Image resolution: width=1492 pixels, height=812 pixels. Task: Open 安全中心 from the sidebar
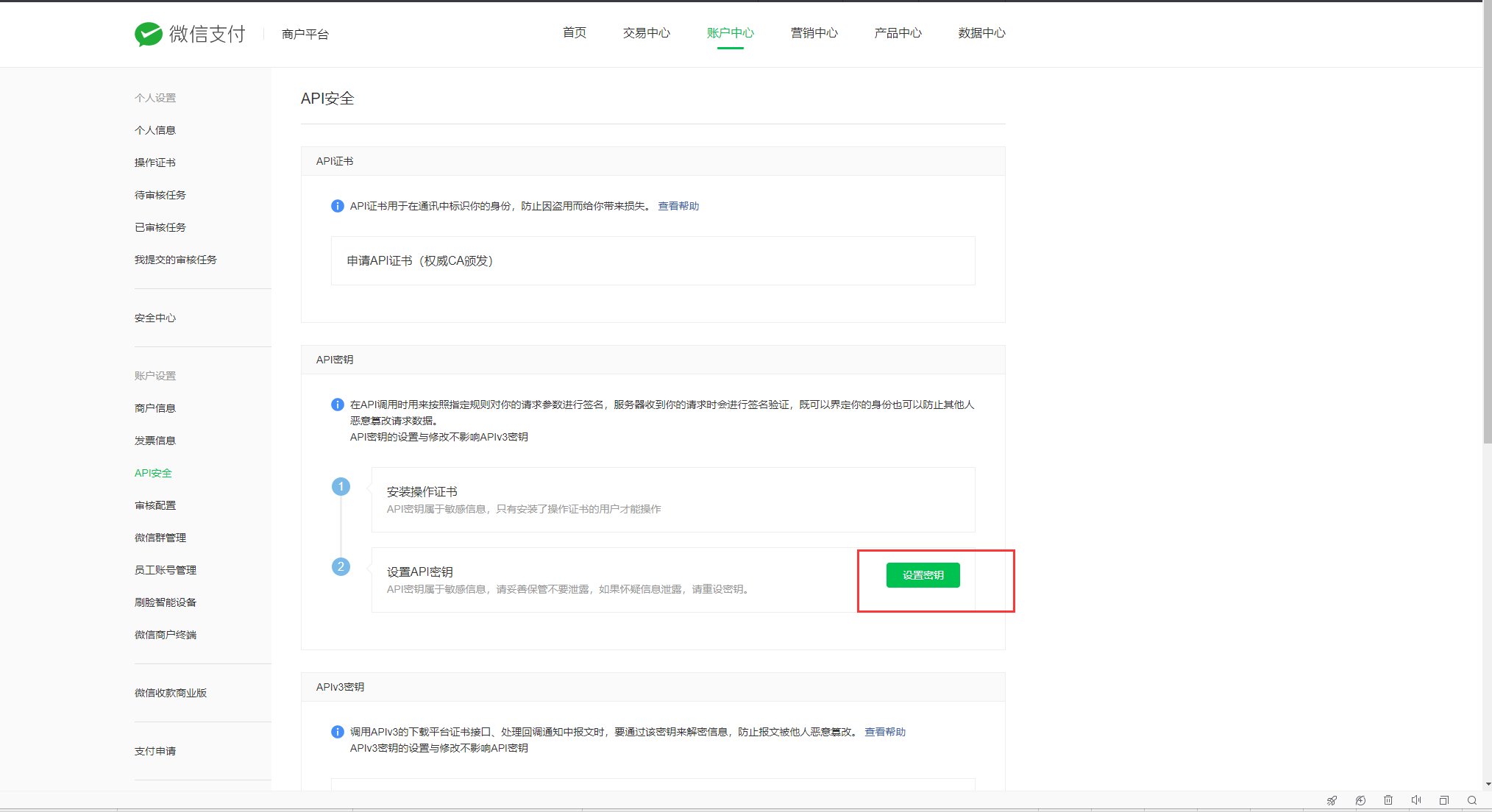(x=155, y=318)
